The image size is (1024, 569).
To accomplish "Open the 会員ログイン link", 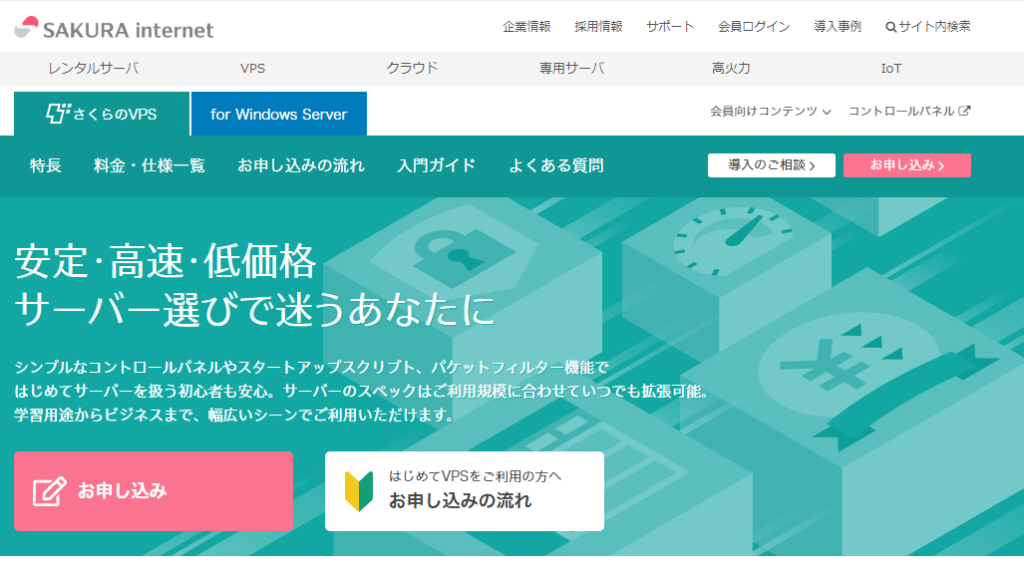I will [753, 27].
